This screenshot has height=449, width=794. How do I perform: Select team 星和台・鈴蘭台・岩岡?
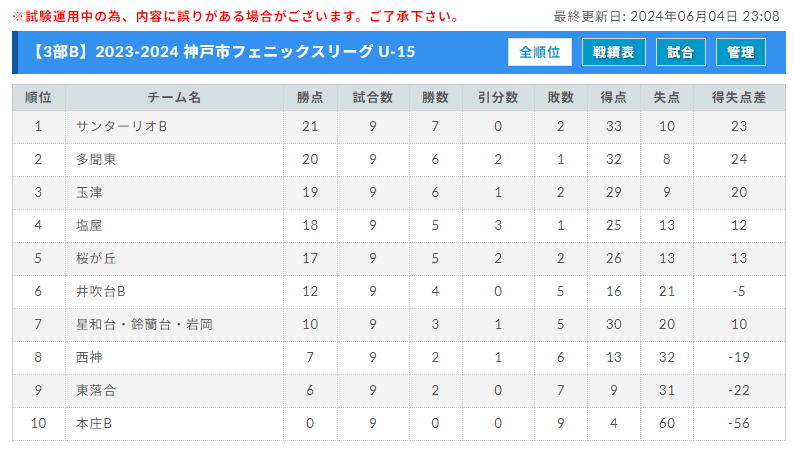pyautogui.click(x=144, y=324)
